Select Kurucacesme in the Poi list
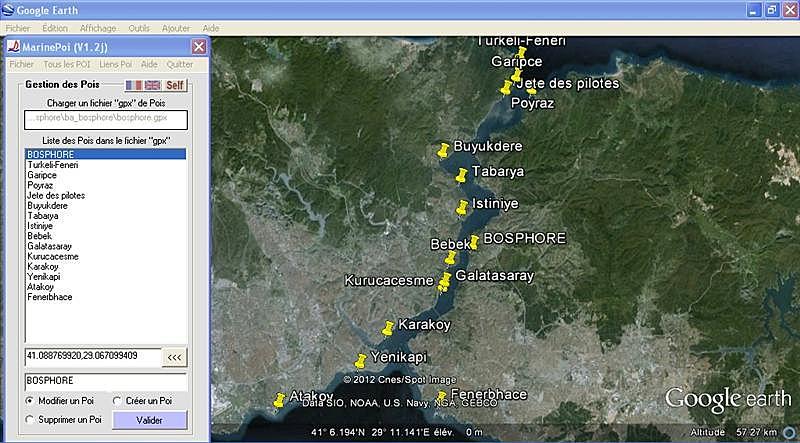Viewport: 800px width, 443px height. [106, 257]
